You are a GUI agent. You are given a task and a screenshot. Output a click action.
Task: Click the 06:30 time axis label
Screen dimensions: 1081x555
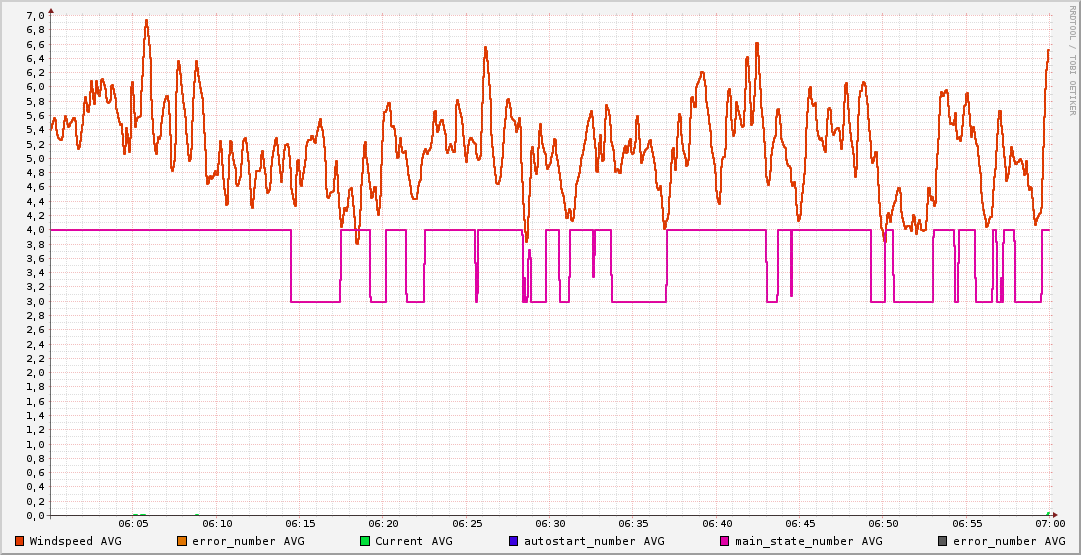(550, 524)
